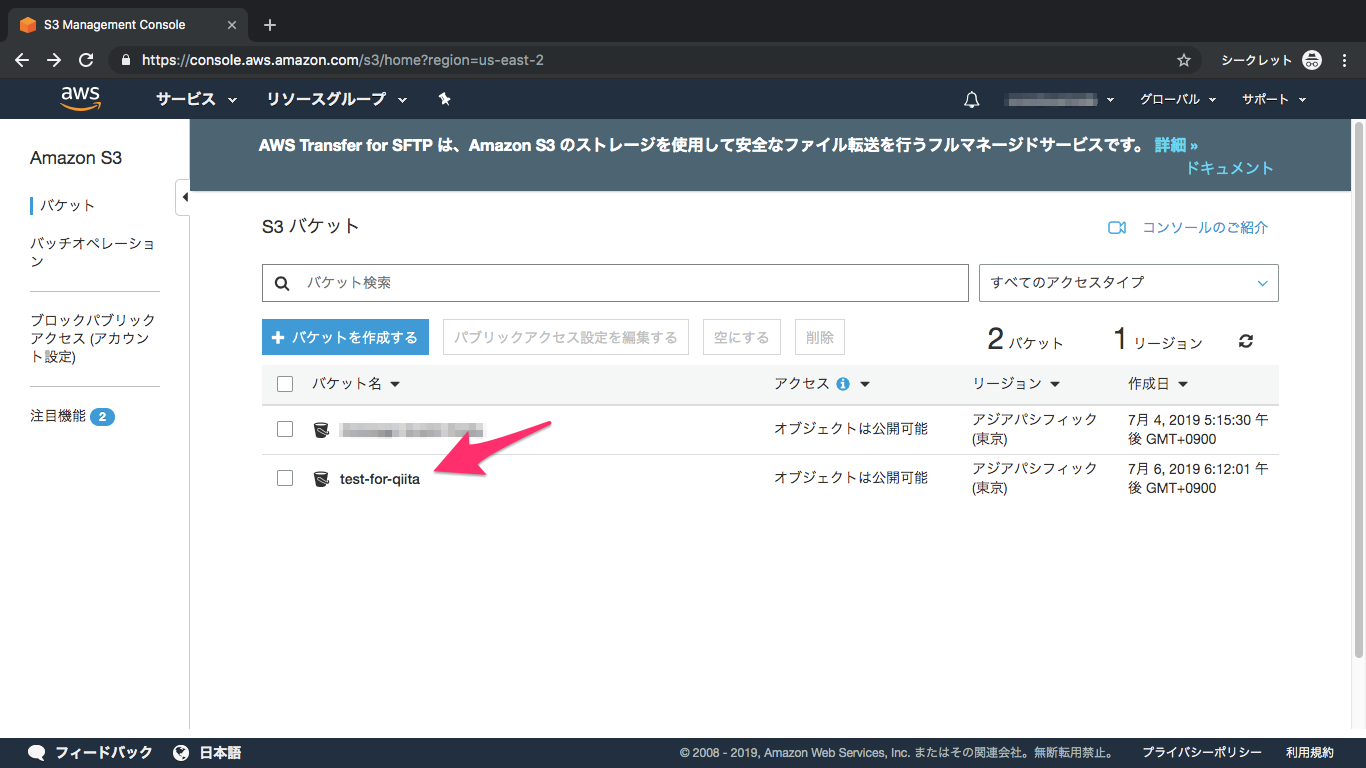Toggle the select-all buckets checkbox
This screenshot has width=1366, height=768.
285,384
